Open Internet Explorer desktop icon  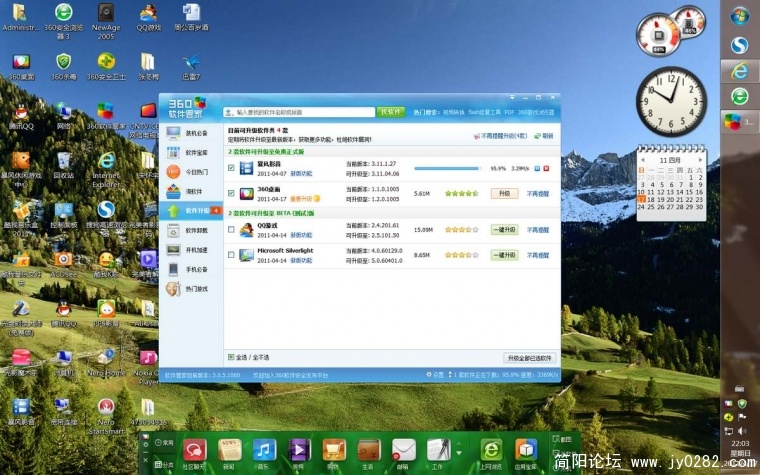tap(106, 169)
